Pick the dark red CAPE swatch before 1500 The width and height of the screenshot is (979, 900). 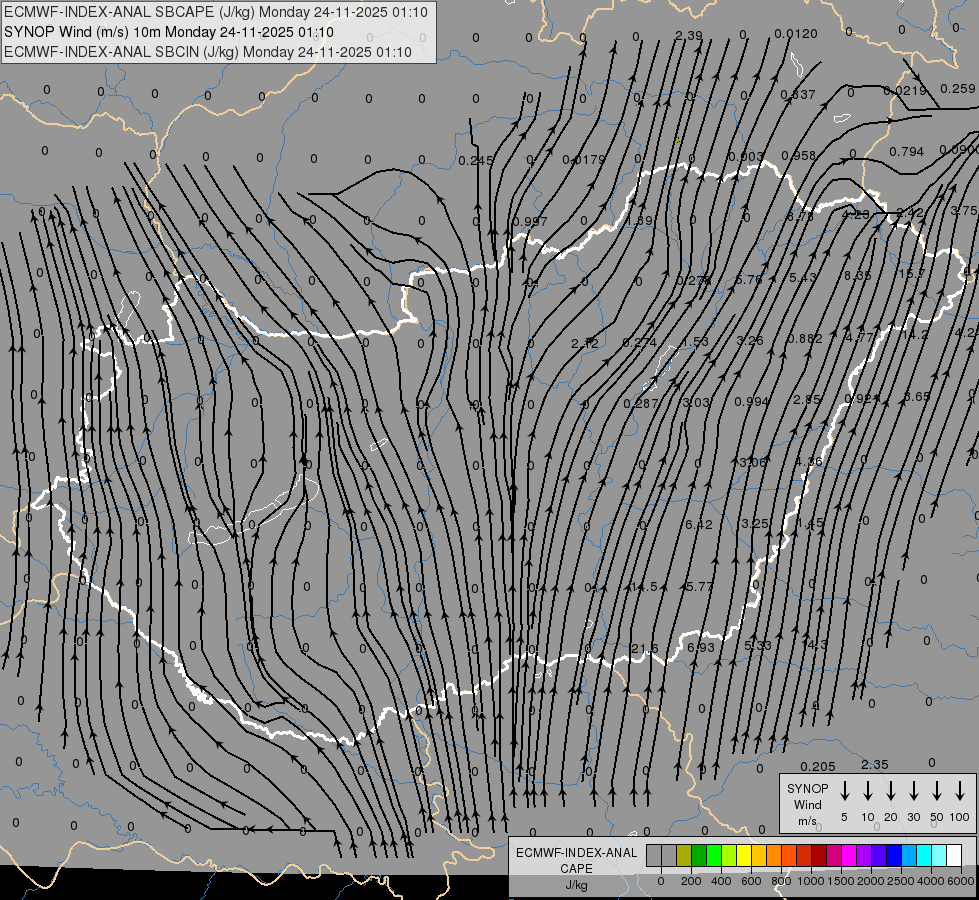[x=819, y=855]
